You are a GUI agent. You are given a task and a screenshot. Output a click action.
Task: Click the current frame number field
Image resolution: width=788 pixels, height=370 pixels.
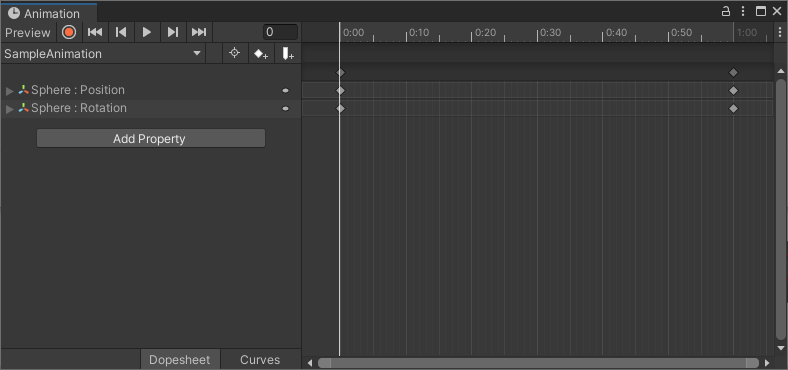280,32
